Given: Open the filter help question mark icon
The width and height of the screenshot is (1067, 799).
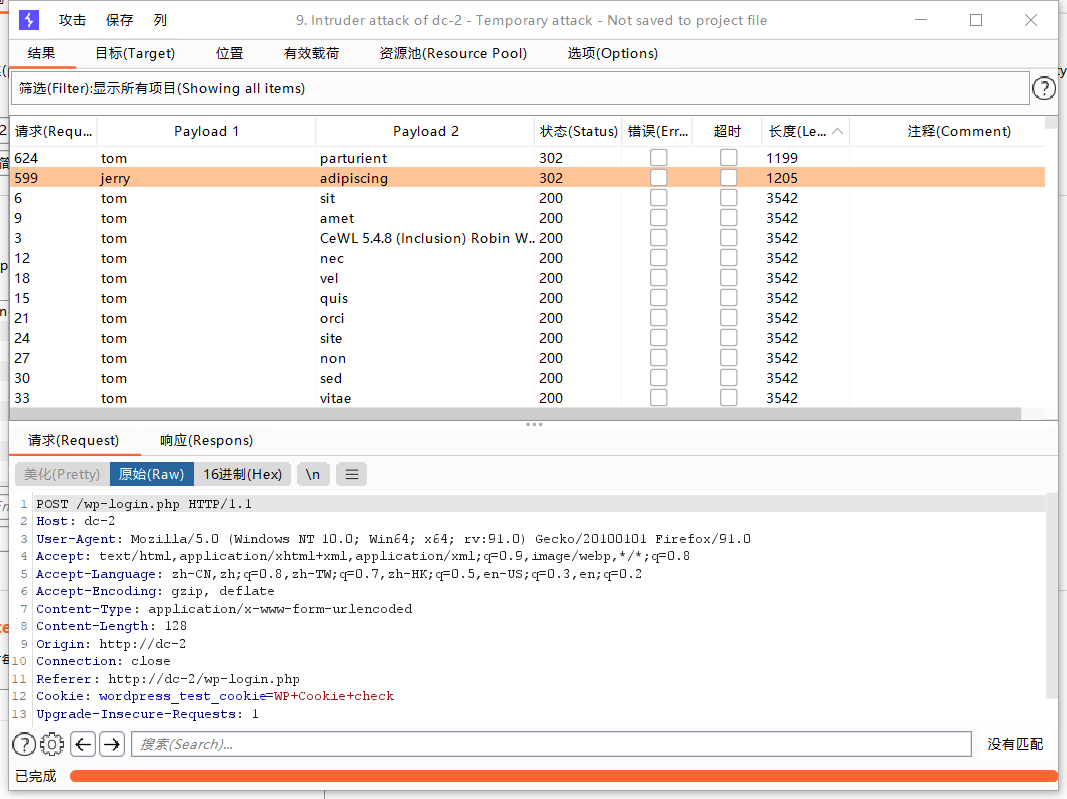Looking at the screenshot, I should [x=1043, y=89].
